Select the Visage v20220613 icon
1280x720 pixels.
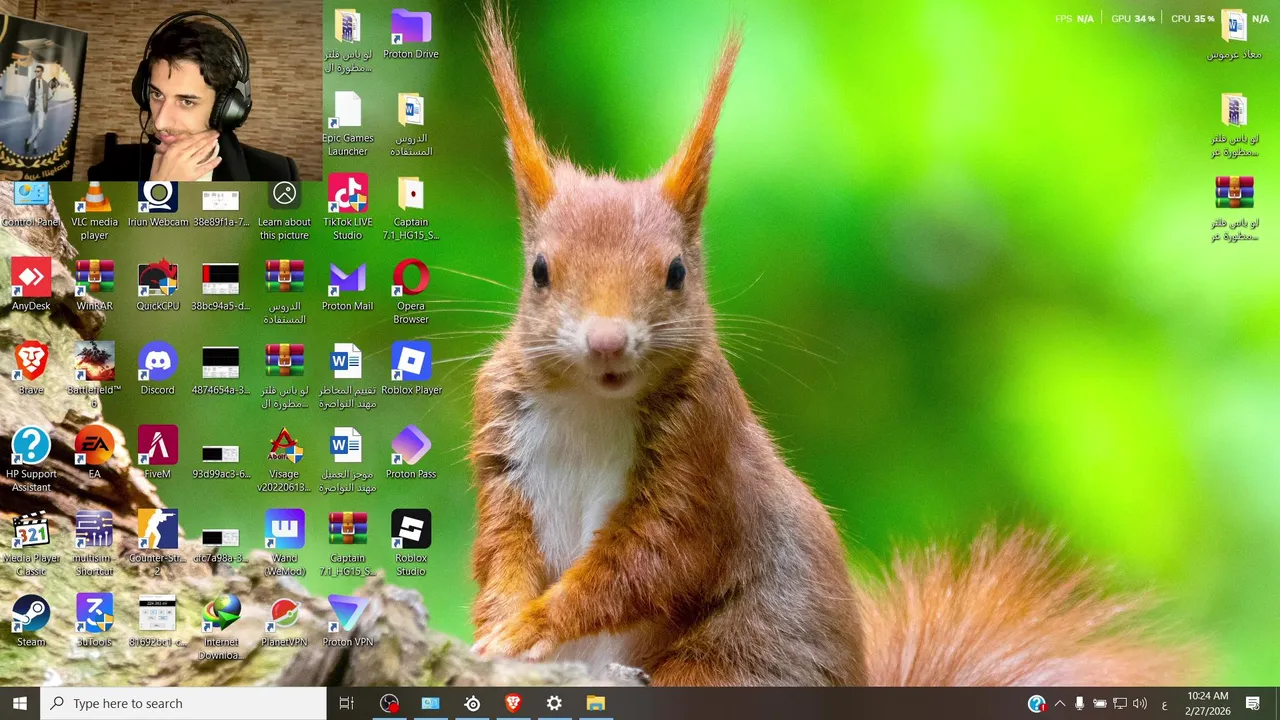pos(284,460)
